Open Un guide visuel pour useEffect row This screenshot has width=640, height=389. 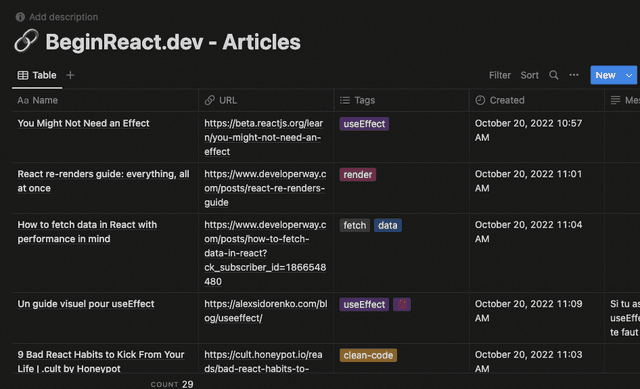86,304
